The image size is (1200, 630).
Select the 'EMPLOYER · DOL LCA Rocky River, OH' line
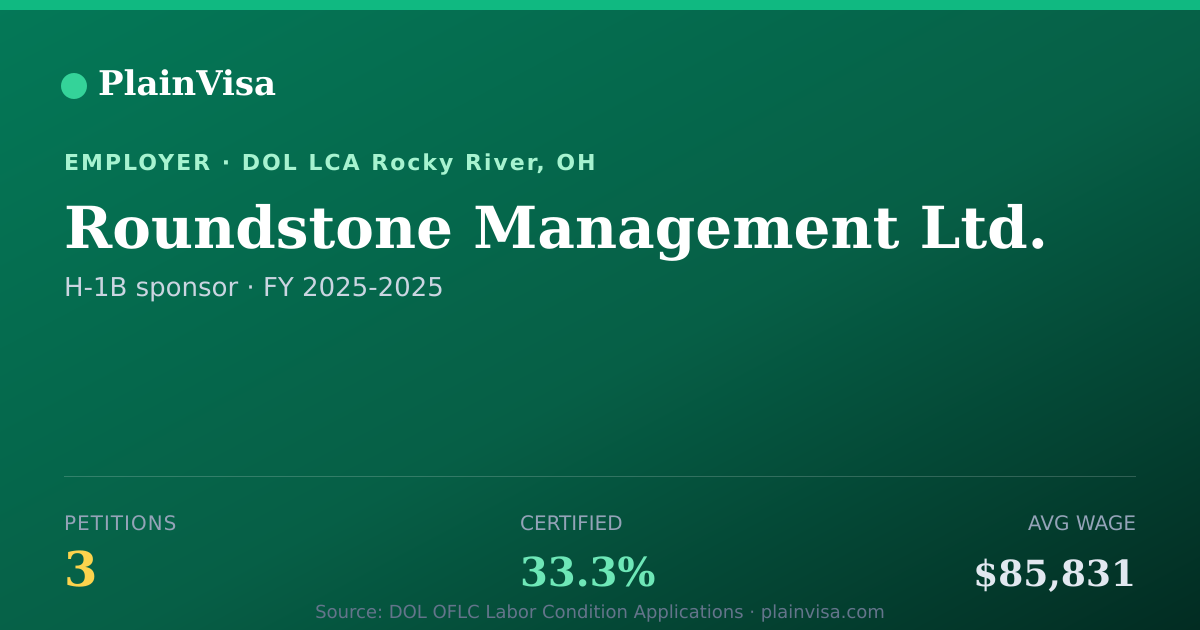point(330,163)
